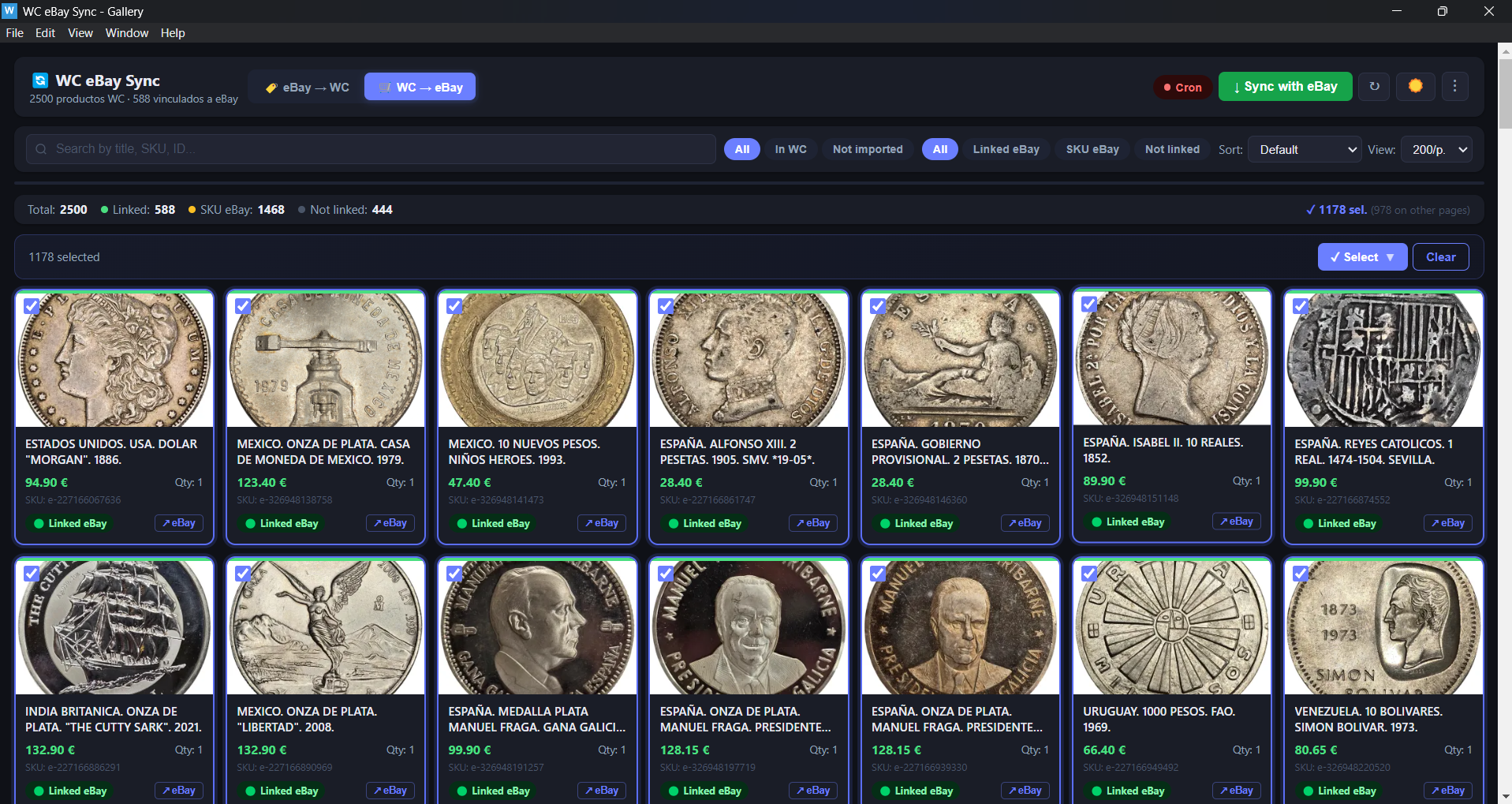This screenshot has width=1512, height=804.
Task: Uncheck the Reyes Catolicos 1 Real checkbox
Action: 1301,306
